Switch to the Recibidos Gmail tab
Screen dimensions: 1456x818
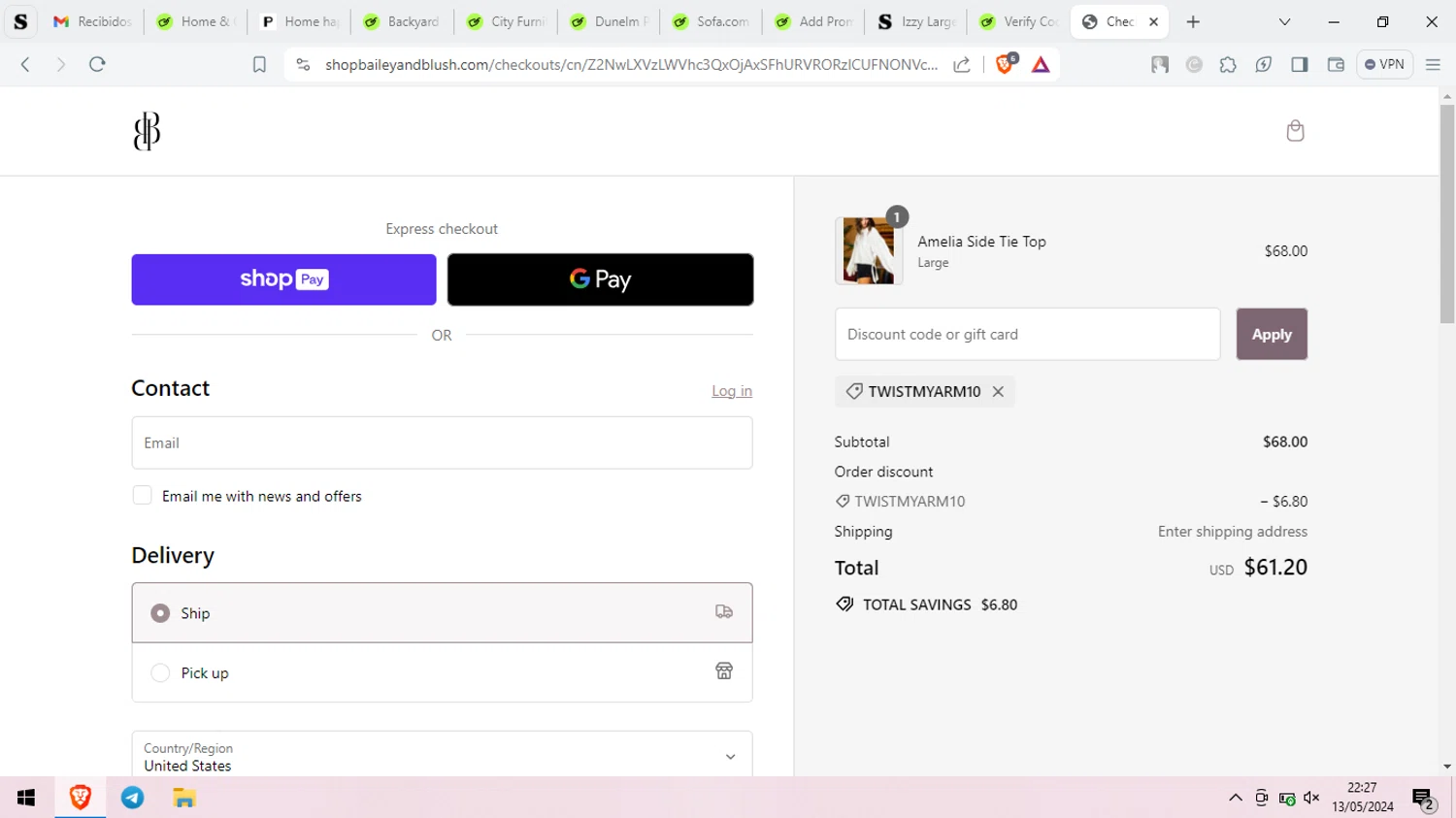[92, 21]
